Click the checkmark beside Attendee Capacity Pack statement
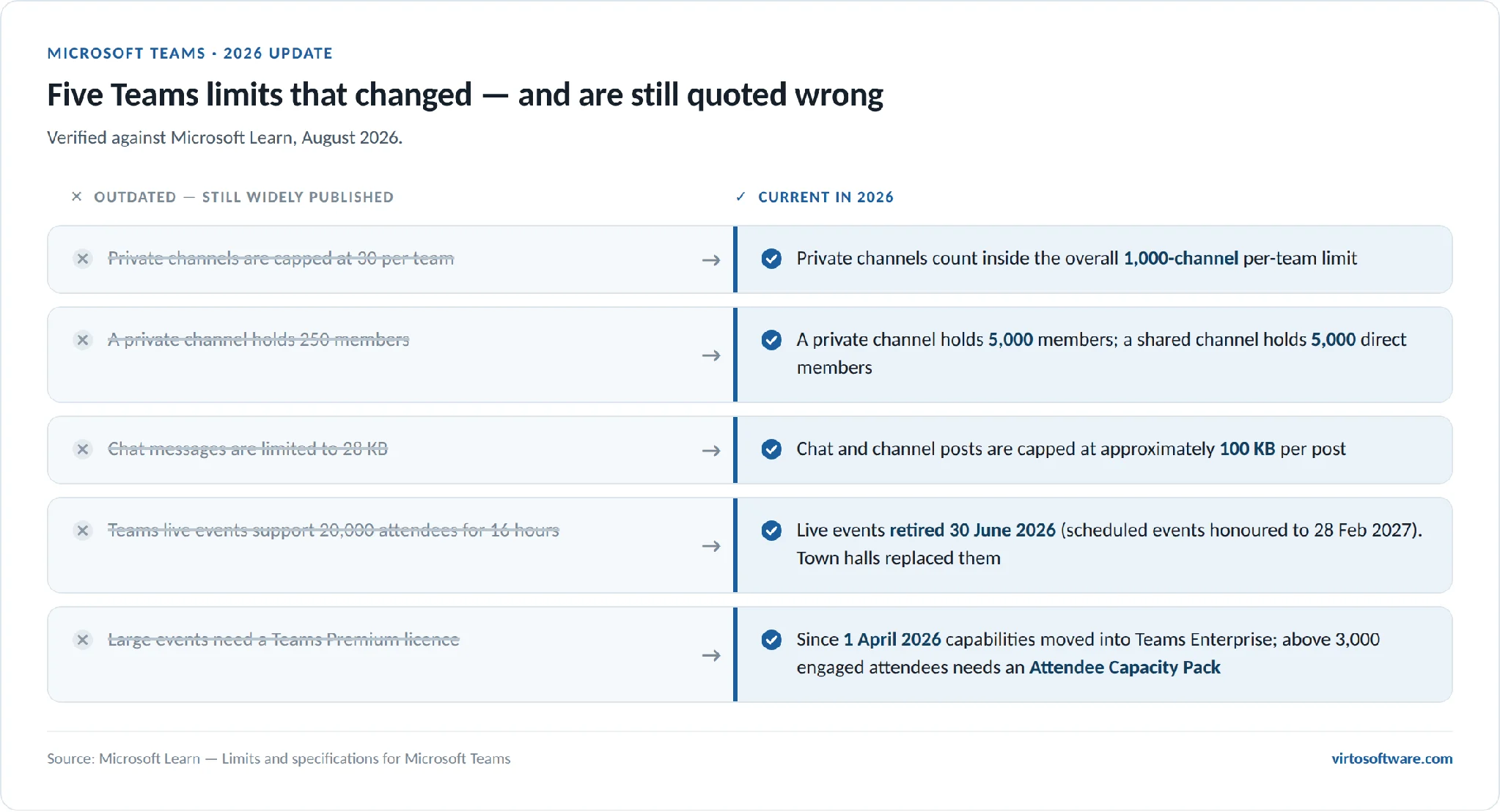 click(771, 640)
